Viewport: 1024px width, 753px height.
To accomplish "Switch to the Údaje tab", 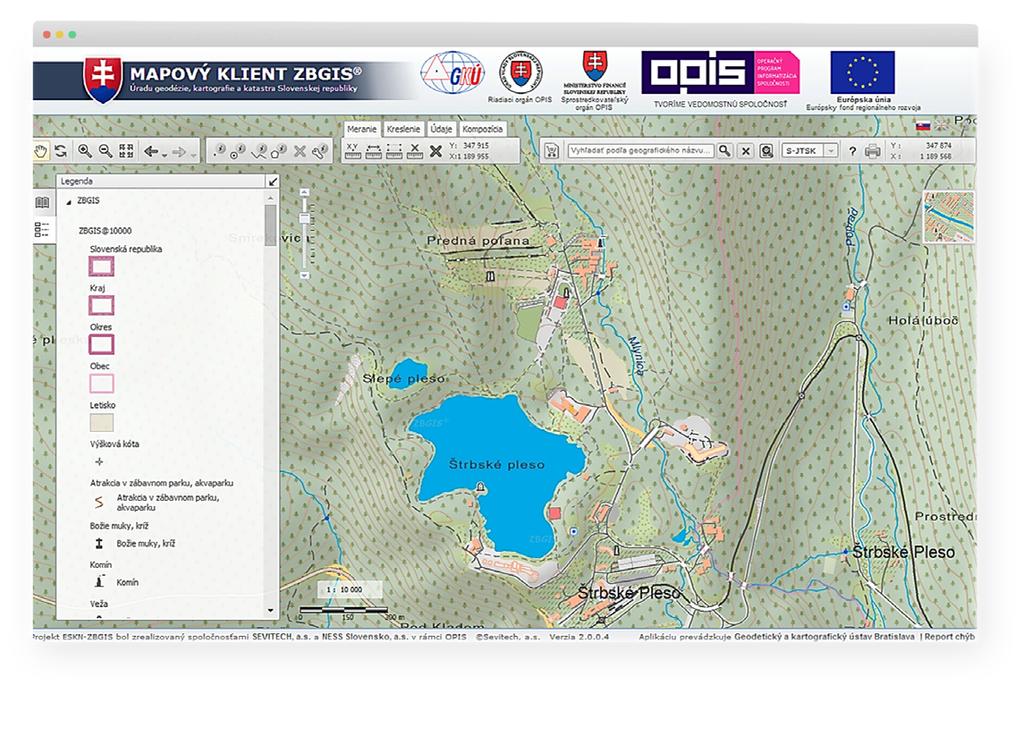I will click(x=441, y=129).
